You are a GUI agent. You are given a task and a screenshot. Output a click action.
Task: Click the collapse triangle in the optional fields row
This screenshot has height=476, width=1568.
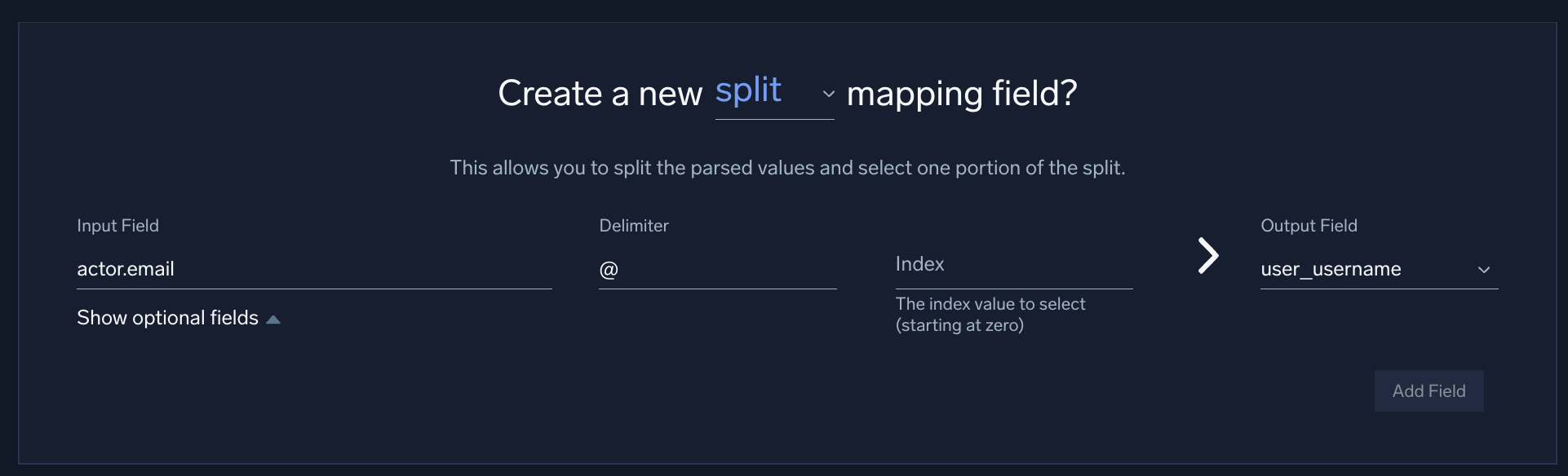pos(273,319)
